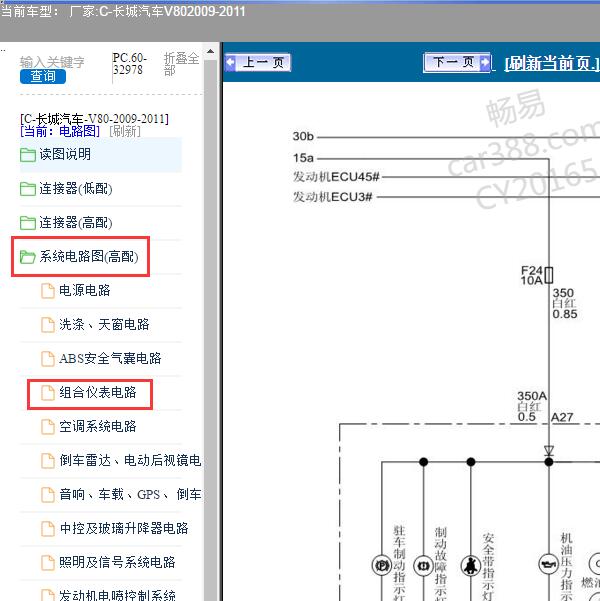Click the 刷新 link beside 当前：电路图
600x601 pixels.
125,131
